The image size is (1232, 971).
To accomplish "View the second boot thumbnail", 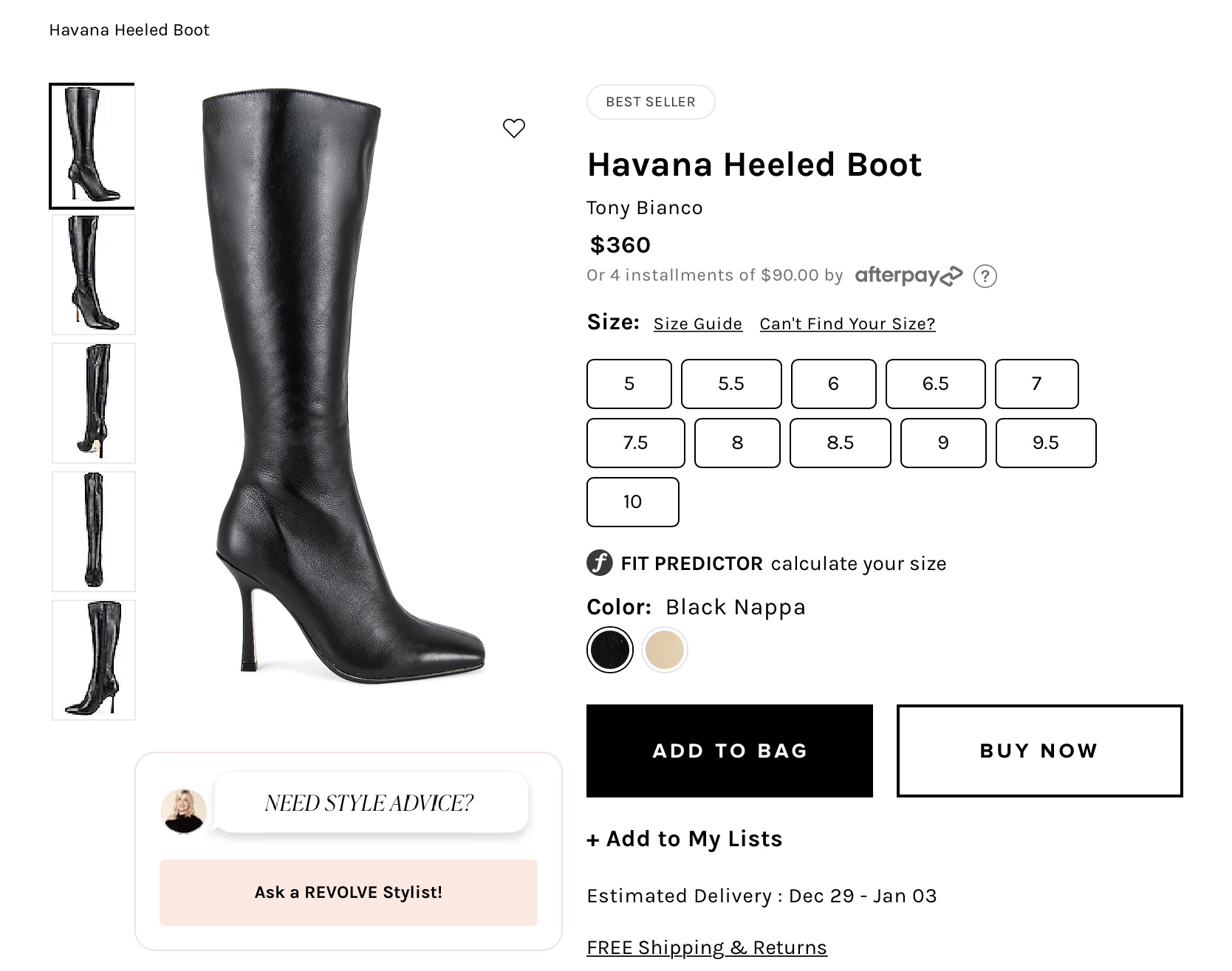I will pyautogui.click(x=94, y=275).
